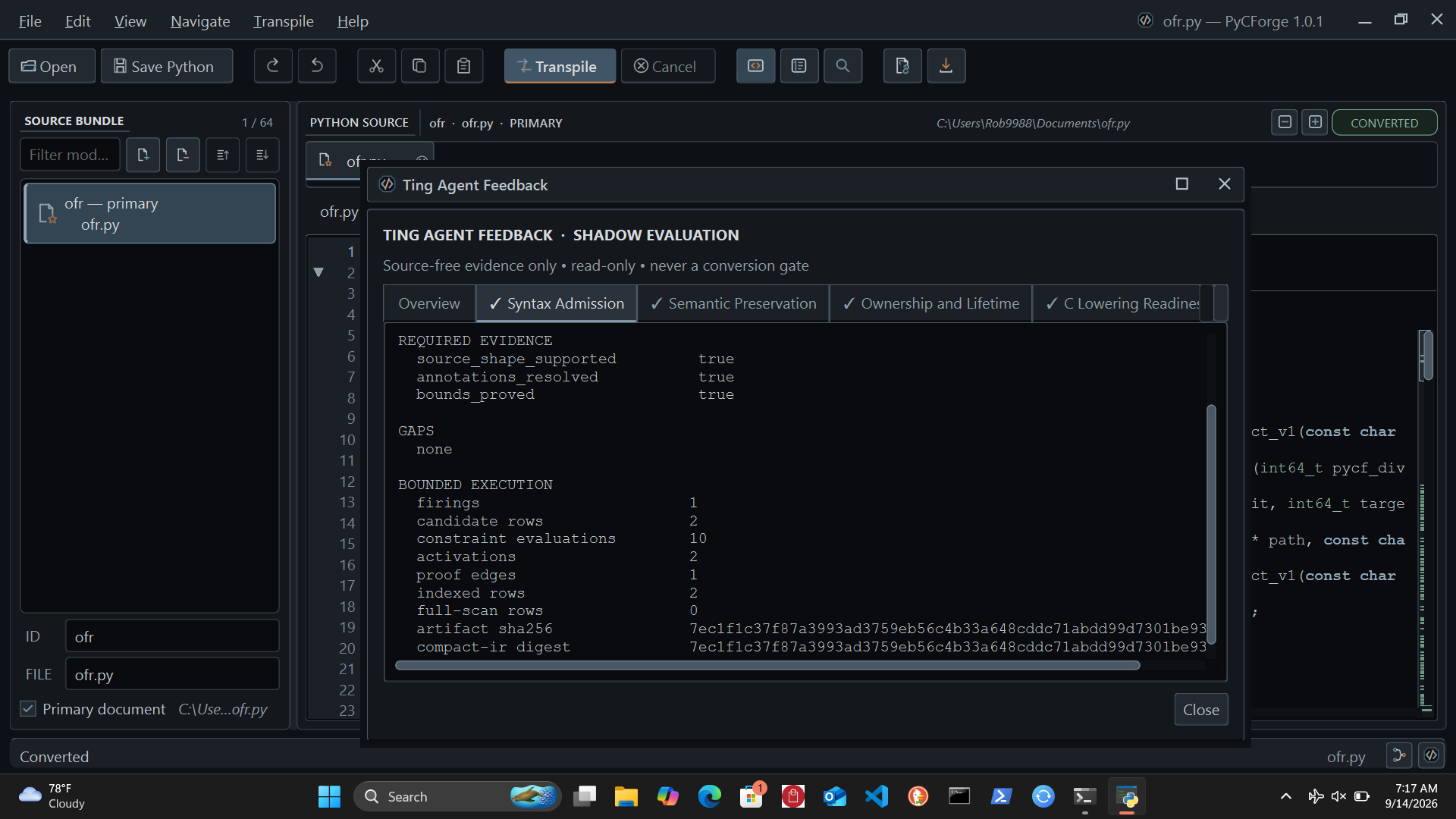Image resolution: width=1456 pixels, height=819 pixels.
Task: Click the feedback dialog horizontal scrollbar
Action: point(767,665)
